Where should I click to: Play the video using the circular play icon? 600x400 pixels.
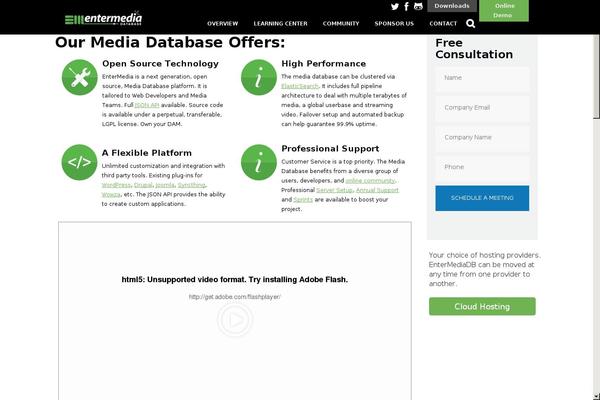point(235,320)
